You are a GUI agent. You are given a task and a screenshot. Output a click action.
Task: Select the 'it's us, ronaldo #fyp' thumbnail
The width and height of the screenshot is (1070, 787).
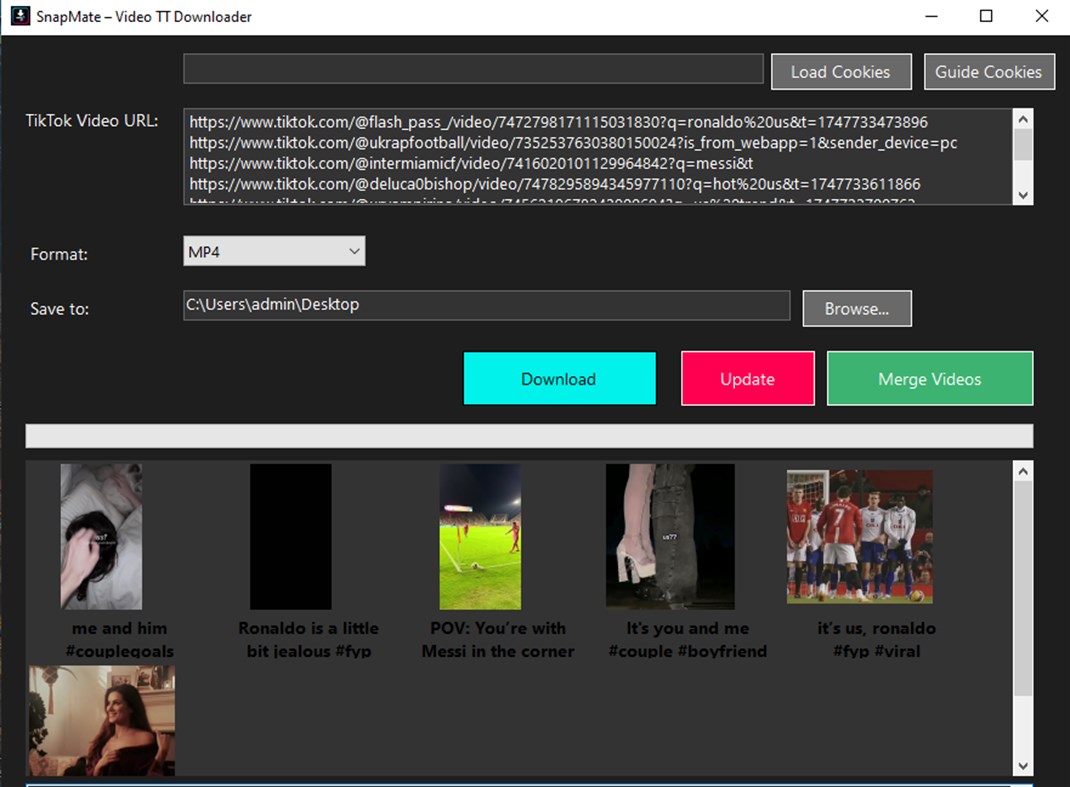pos(859,536)
